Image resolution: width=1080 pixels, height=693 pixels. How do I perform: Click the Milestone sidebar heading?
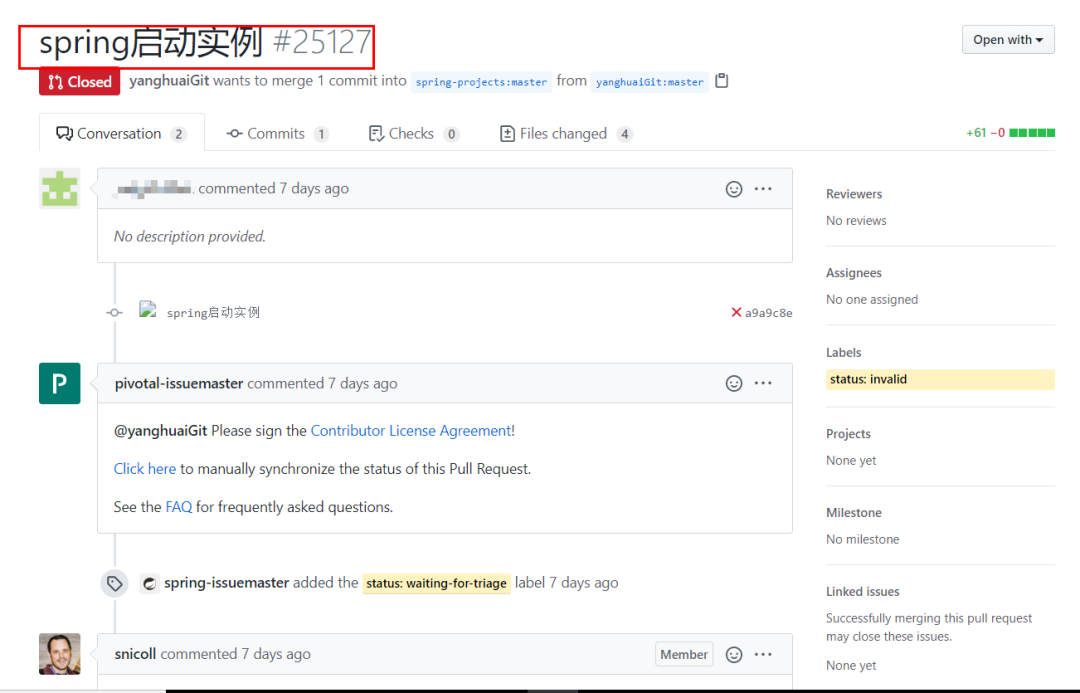(x=854, y=513)
